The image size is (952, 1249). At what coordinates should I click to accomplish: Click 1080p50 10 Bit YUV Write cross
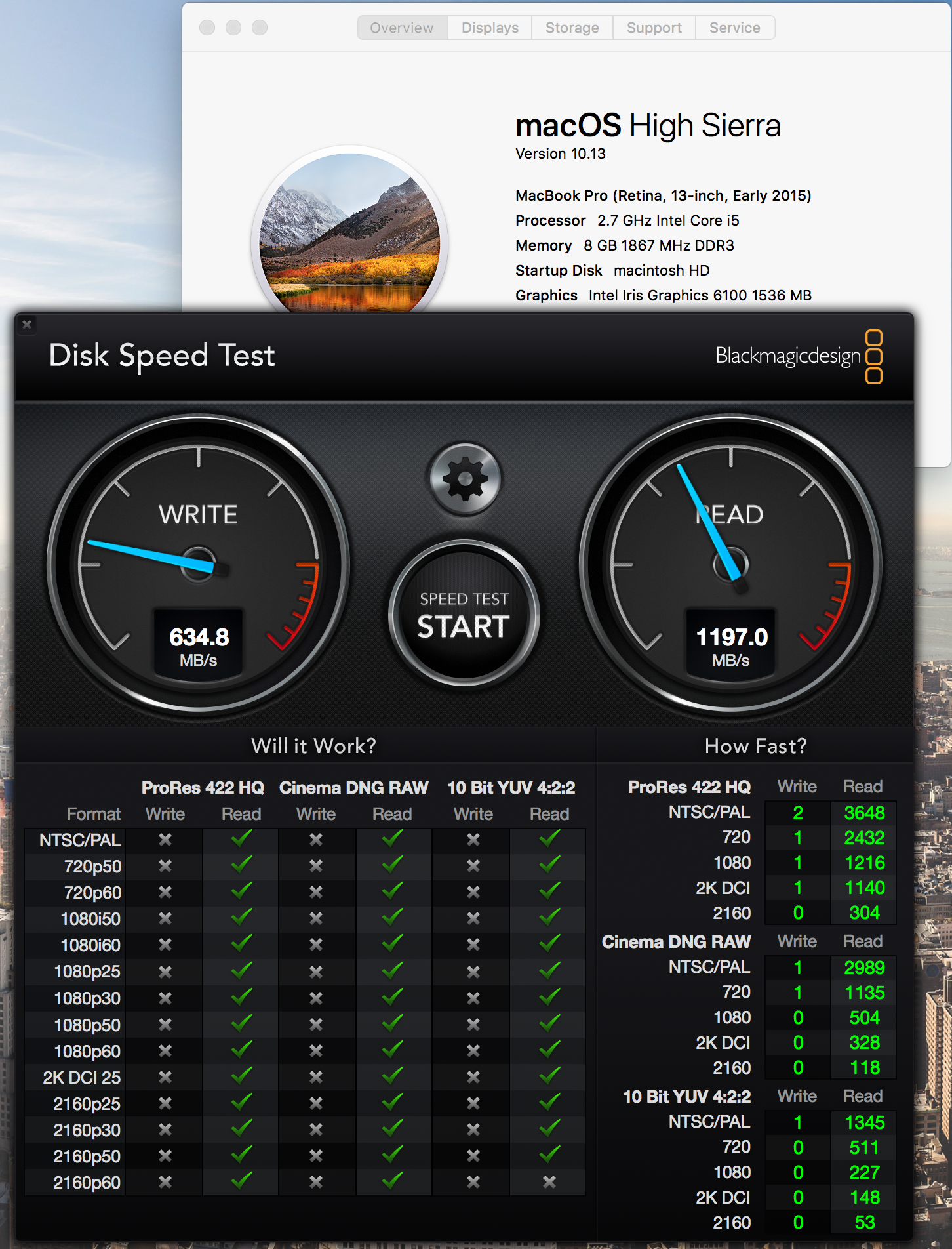[473, 1025]
